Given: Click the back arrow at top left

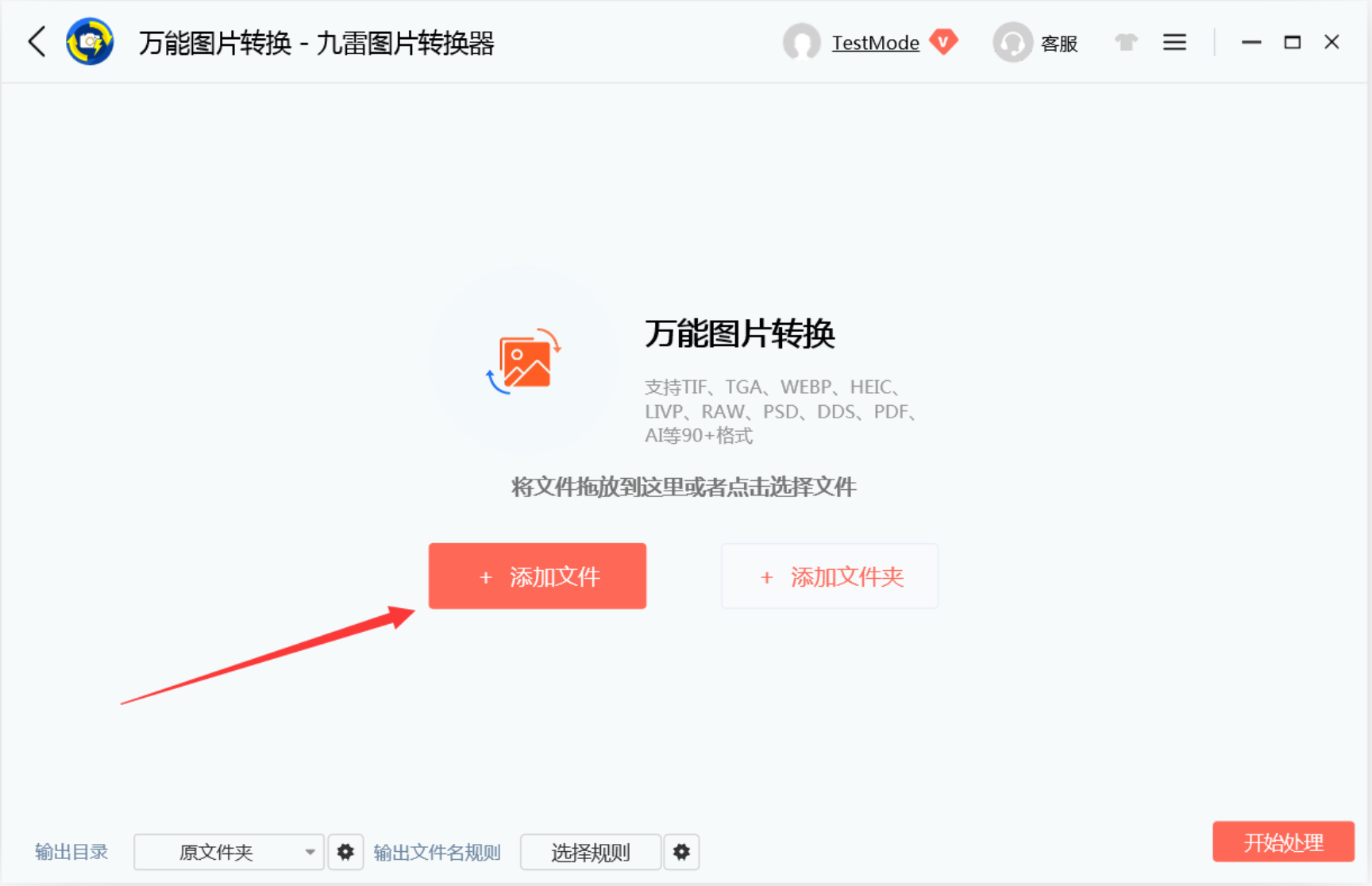Looking at the screenshot, I should coord(37,42).
